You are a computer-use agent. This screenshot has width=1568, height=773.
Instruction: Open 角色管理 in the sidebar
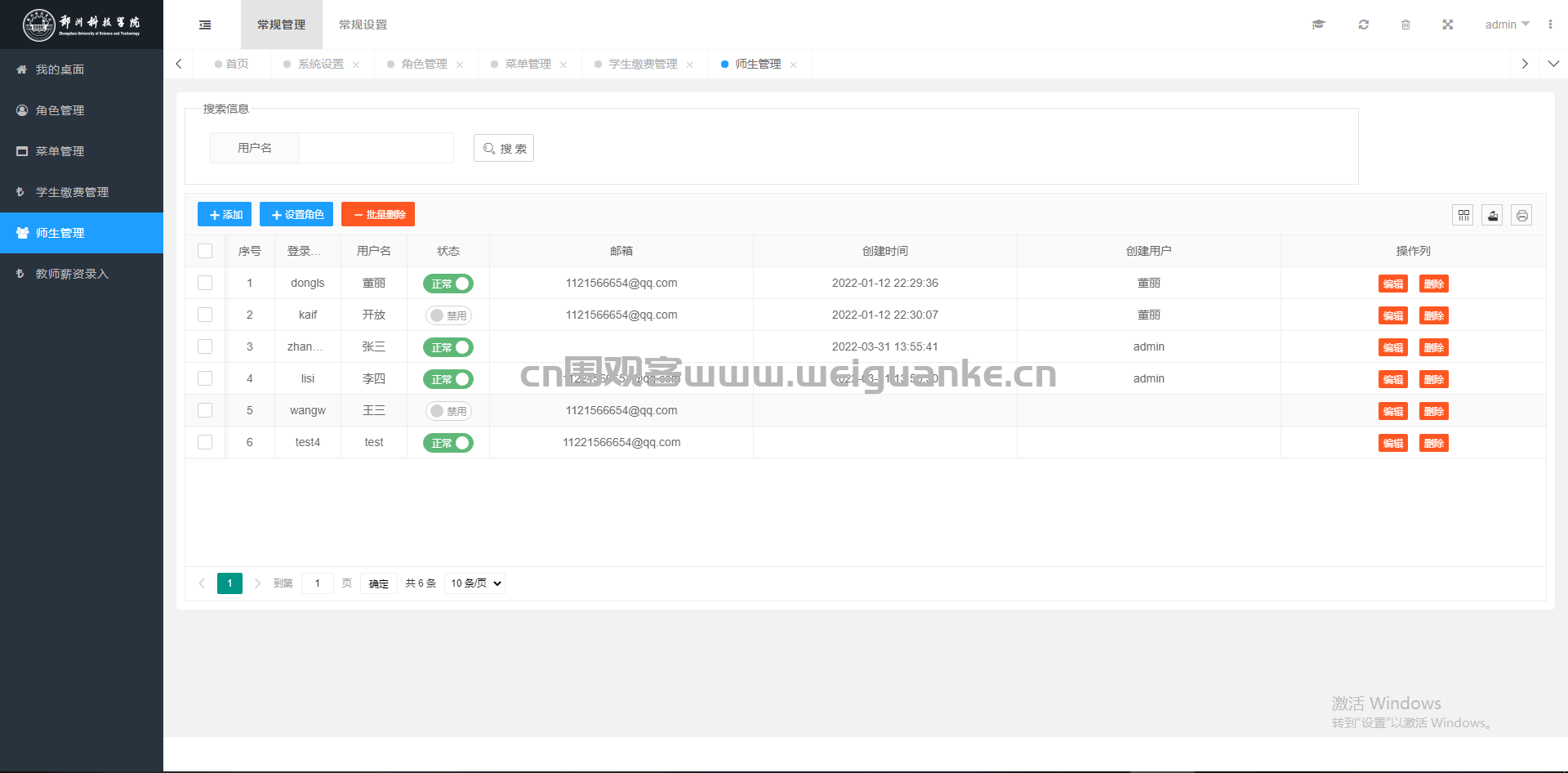[82, 110]
